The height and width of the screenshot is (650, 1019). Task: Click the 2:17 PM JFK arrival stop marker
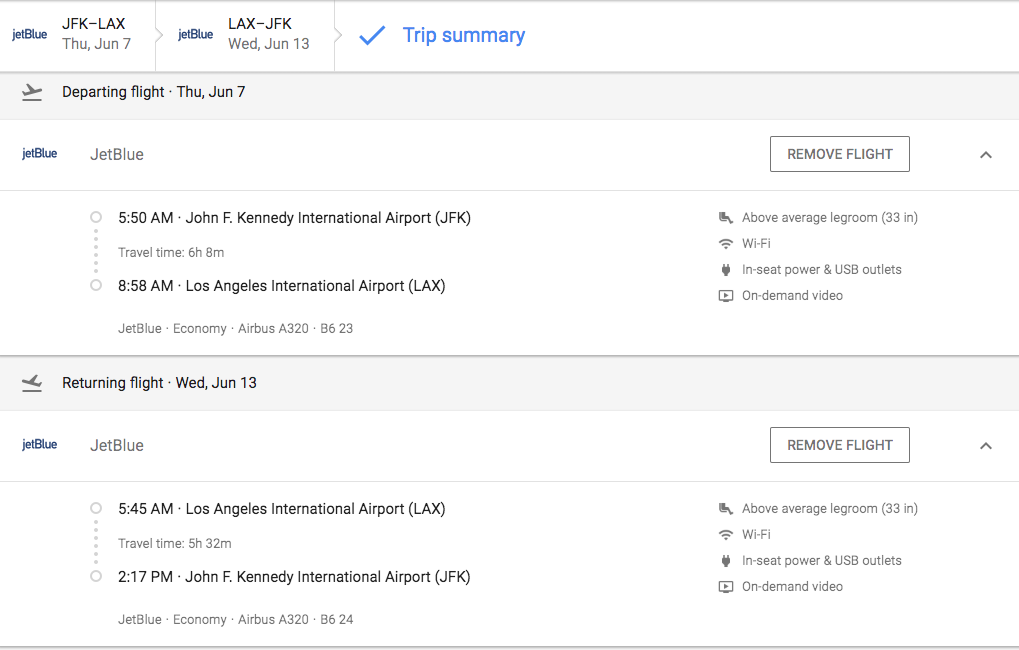click(96, 576)
